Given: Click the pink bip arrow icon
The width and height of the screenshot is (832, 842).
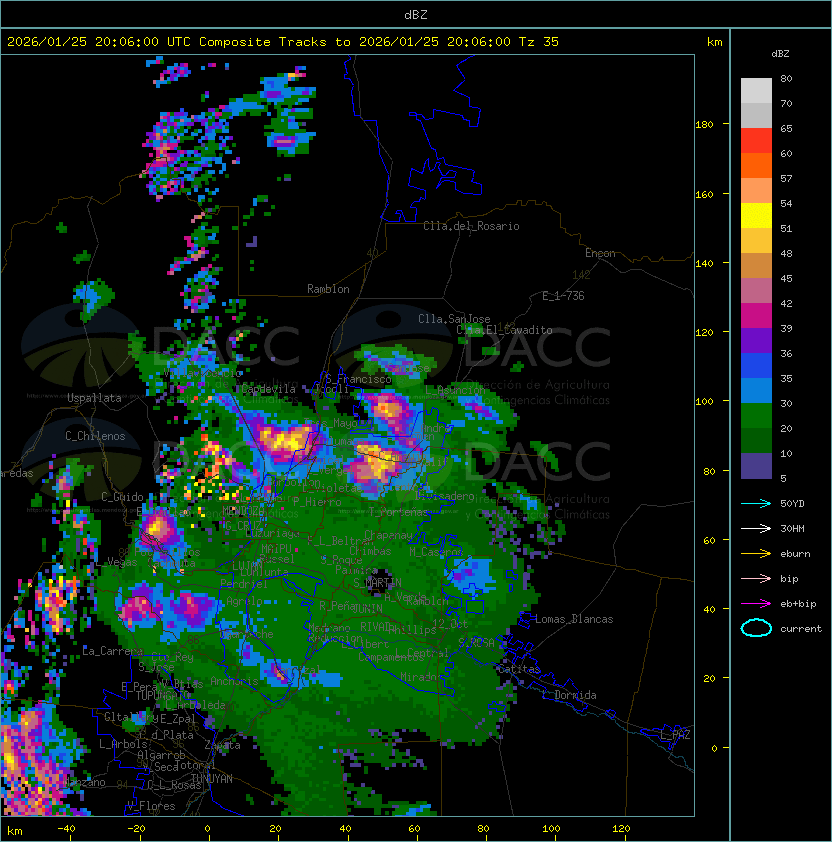Looking at the screenshot, I should (x=756, y=578).
